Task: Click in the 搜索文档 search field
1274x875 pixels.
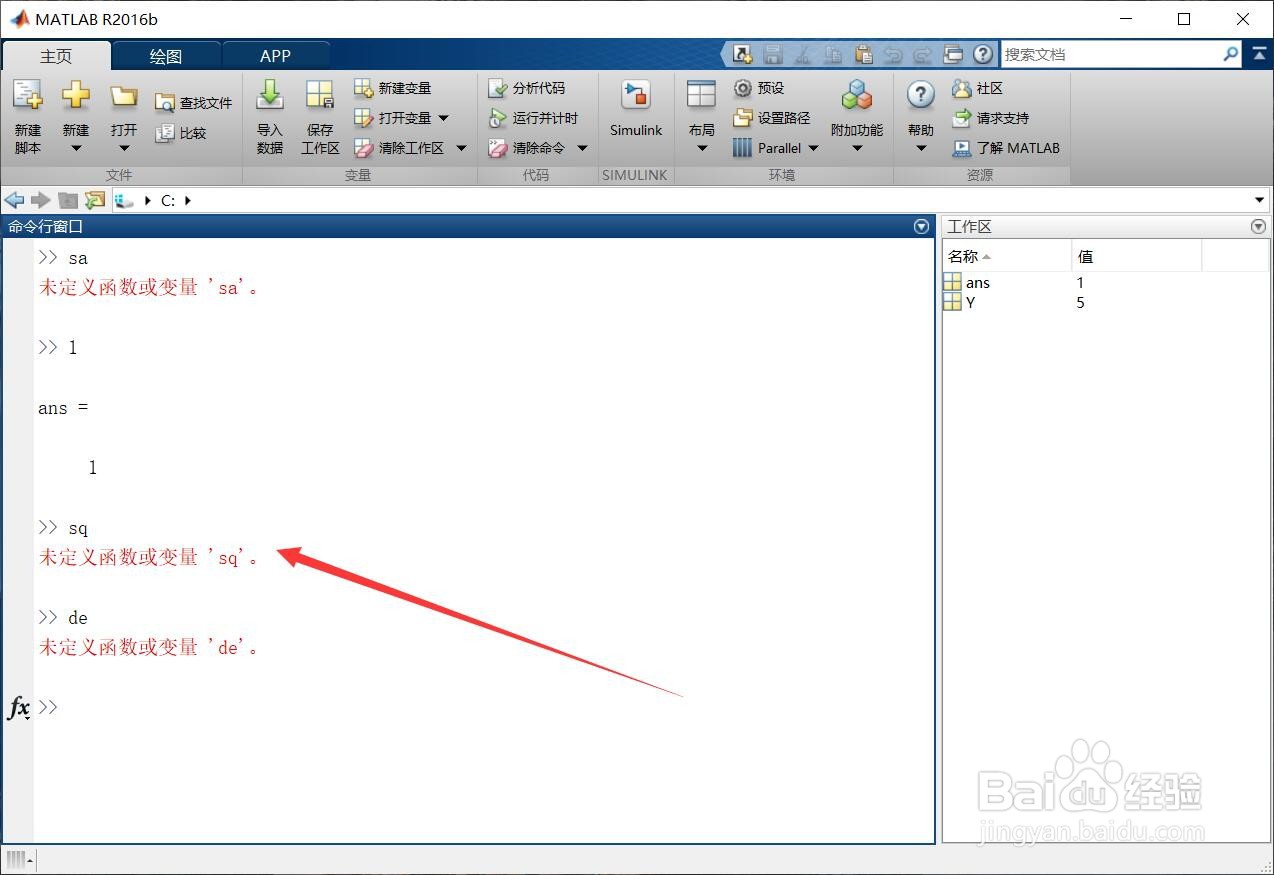Action: coord(1110,54)
